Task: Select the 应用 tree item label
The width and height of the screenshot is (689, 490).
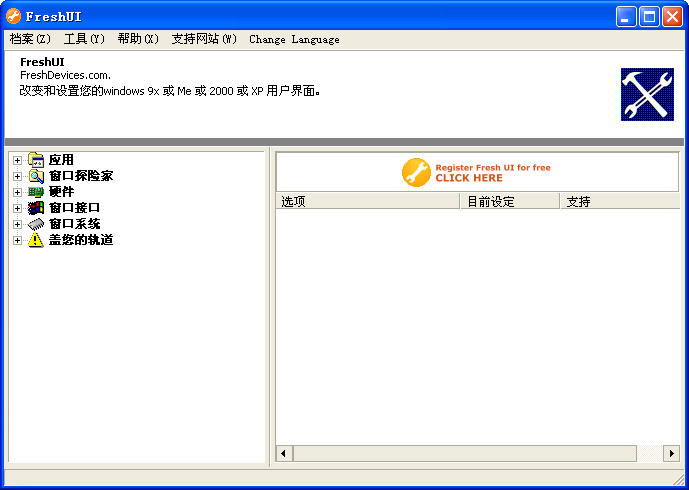Action: tap(61, 160)
